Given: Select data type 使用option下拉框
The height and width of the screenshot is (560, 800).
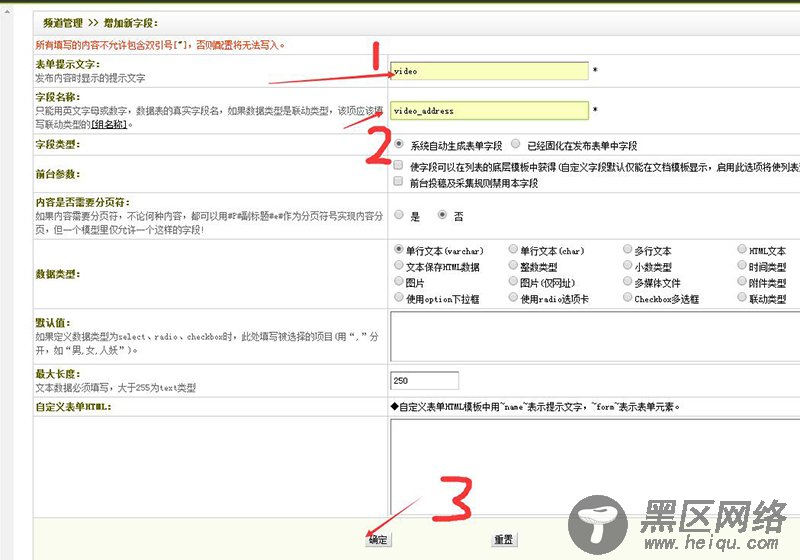Looking at the screenshot, I should (x=399, y=297).
